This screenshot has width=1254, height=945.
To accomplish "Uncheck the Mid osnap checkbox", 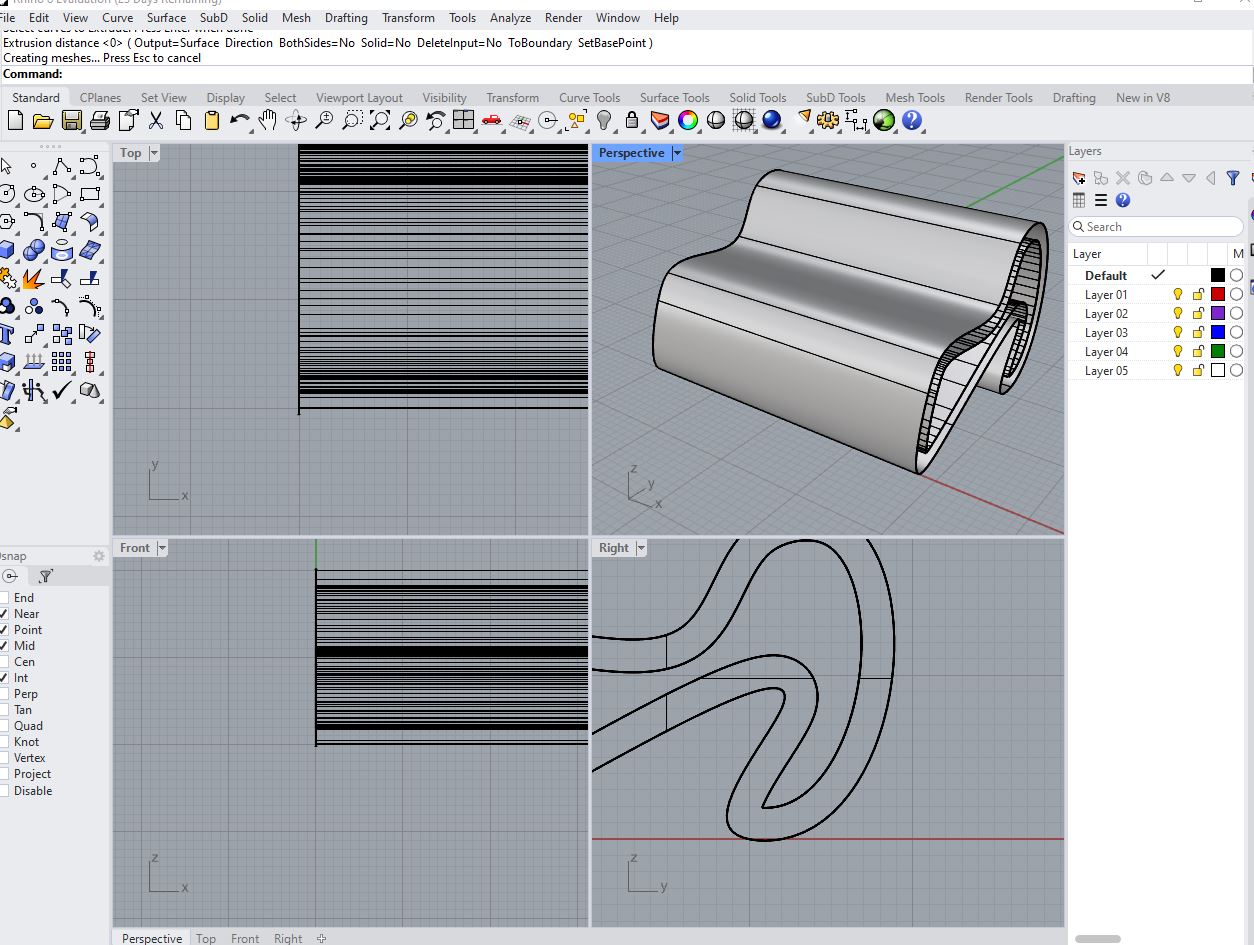I will pos(4,646).
